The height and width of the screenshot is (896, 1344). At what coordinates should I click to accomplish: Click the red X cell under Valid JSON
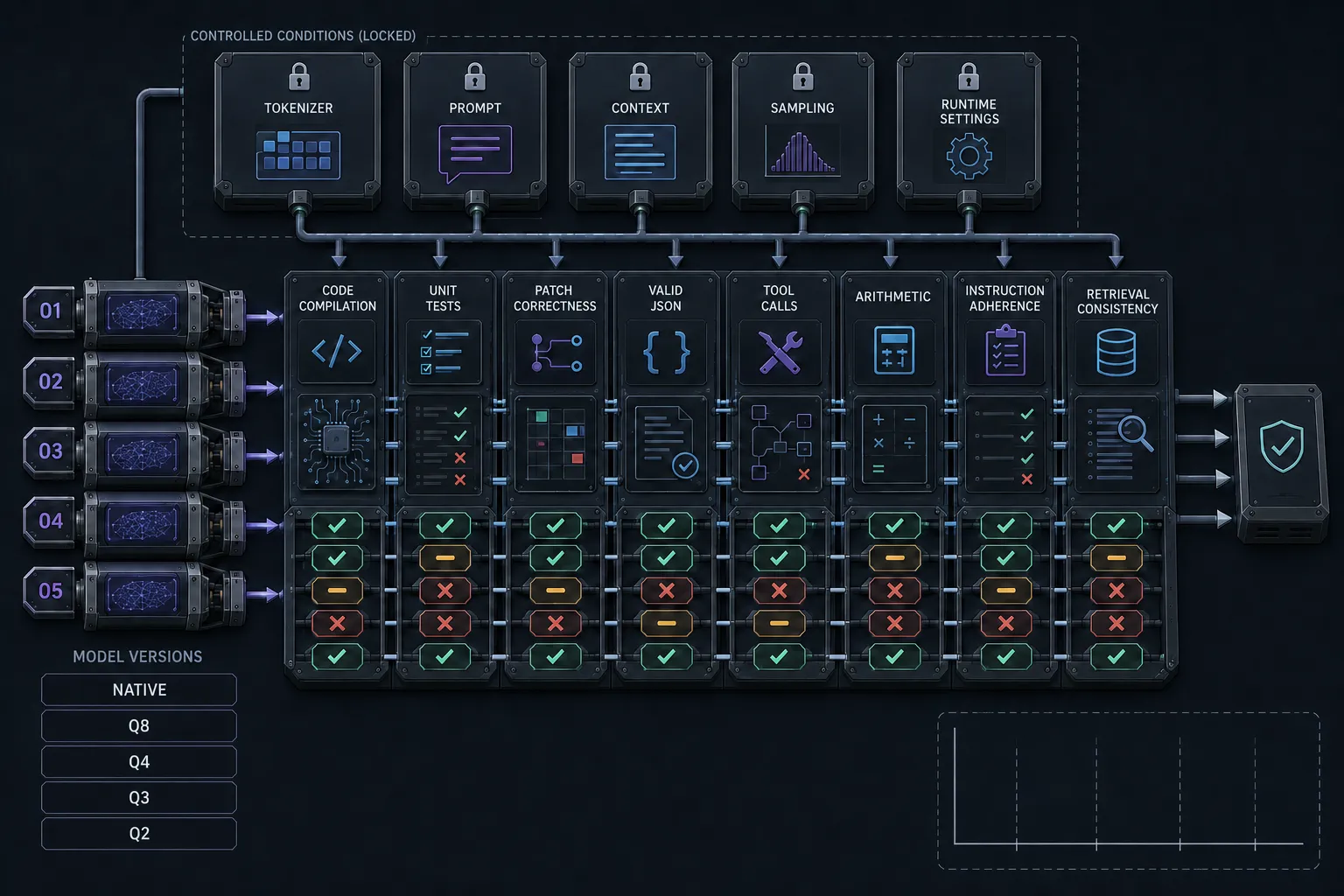[666, 591]
